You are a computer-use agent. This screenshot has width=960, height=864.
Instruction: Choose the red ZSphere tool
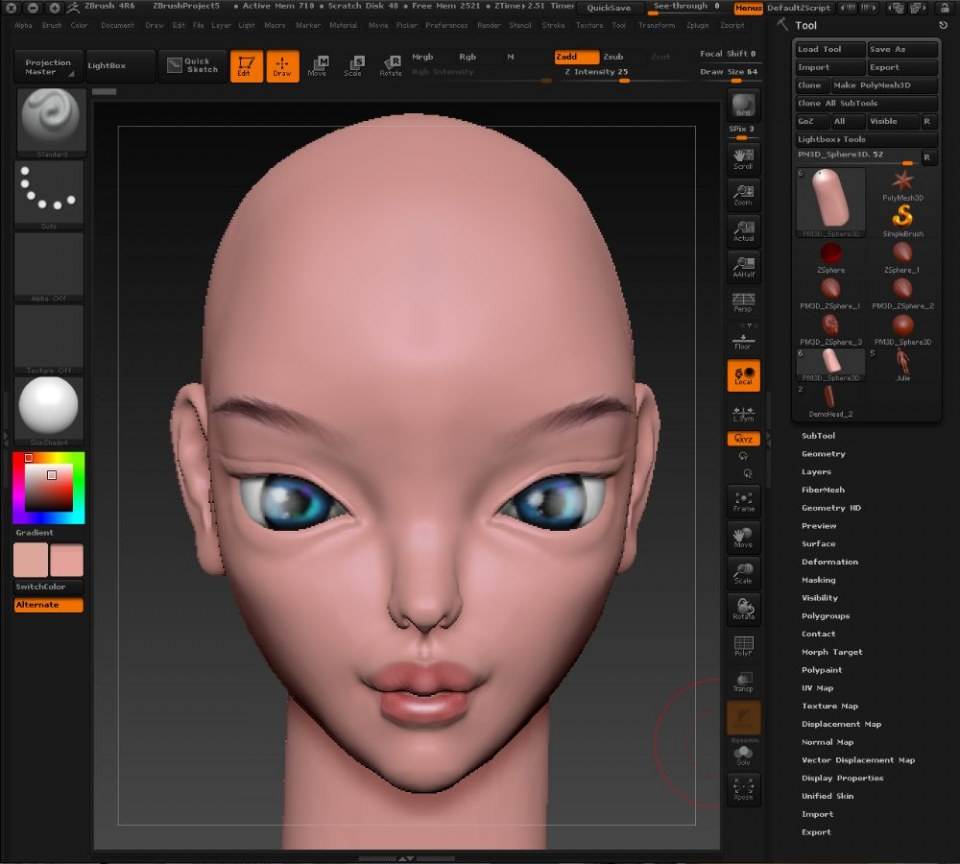[831, 257]
